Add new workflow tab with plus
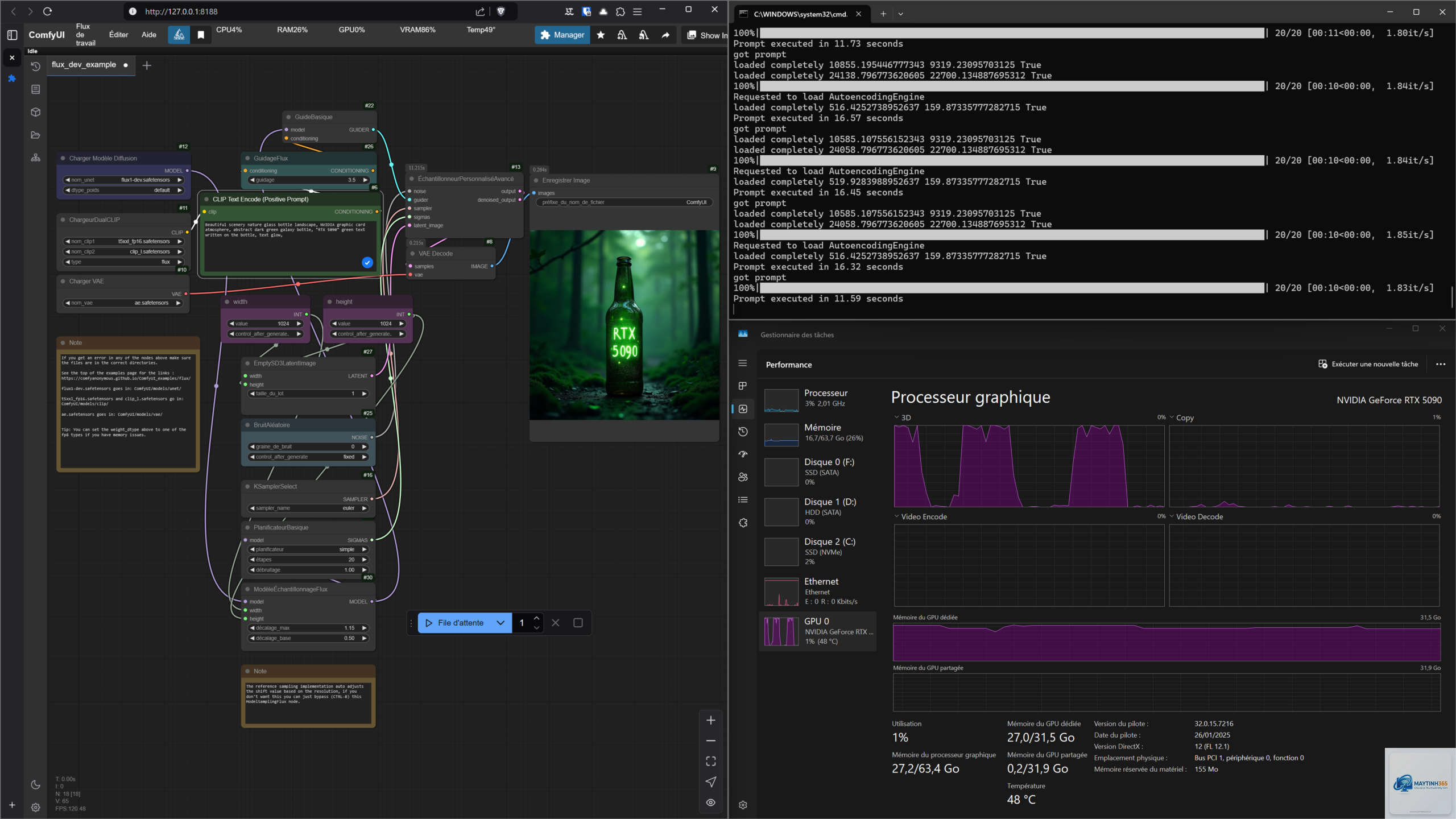This screenshot has width=1456, height=819. pos(147,65)
